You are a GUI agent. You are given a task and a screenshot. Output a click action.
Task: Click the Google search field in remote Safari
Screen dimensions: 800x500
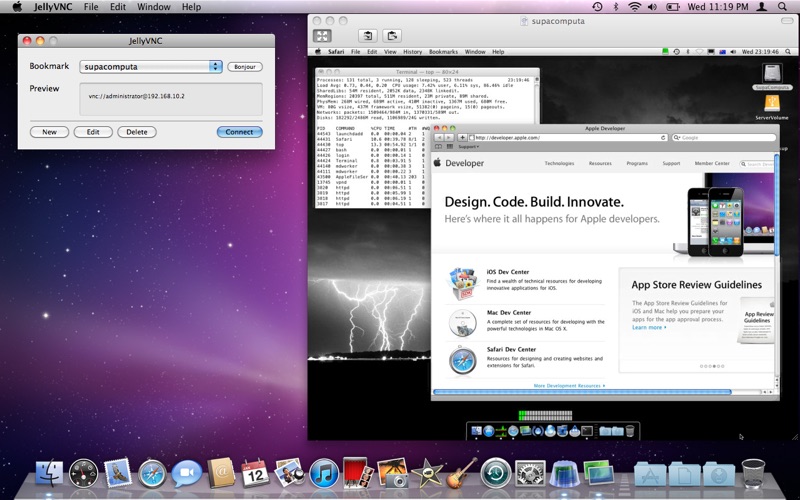pos(723,138)
